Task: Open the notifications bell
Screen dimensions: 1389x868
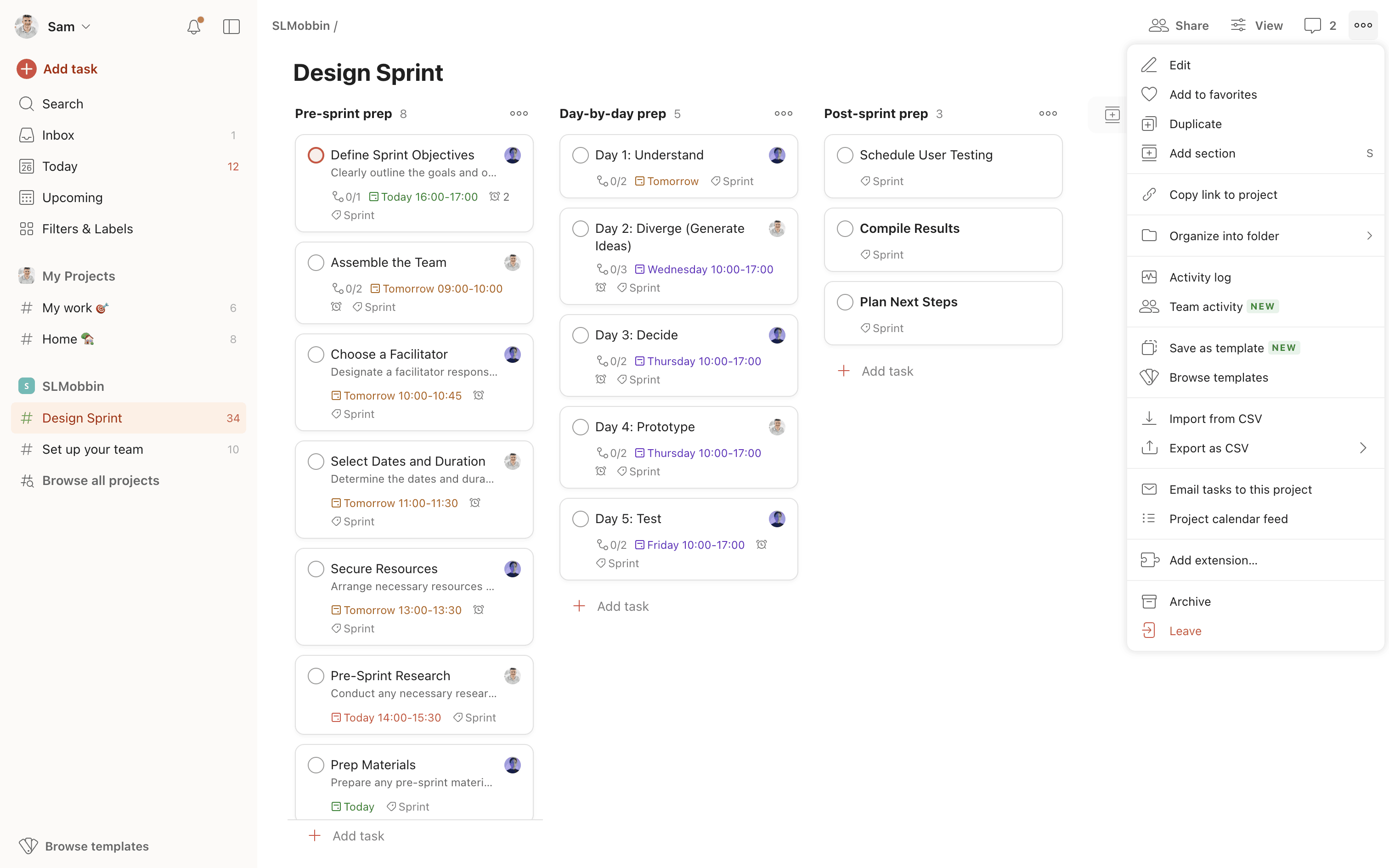Action: click(194, 27)
